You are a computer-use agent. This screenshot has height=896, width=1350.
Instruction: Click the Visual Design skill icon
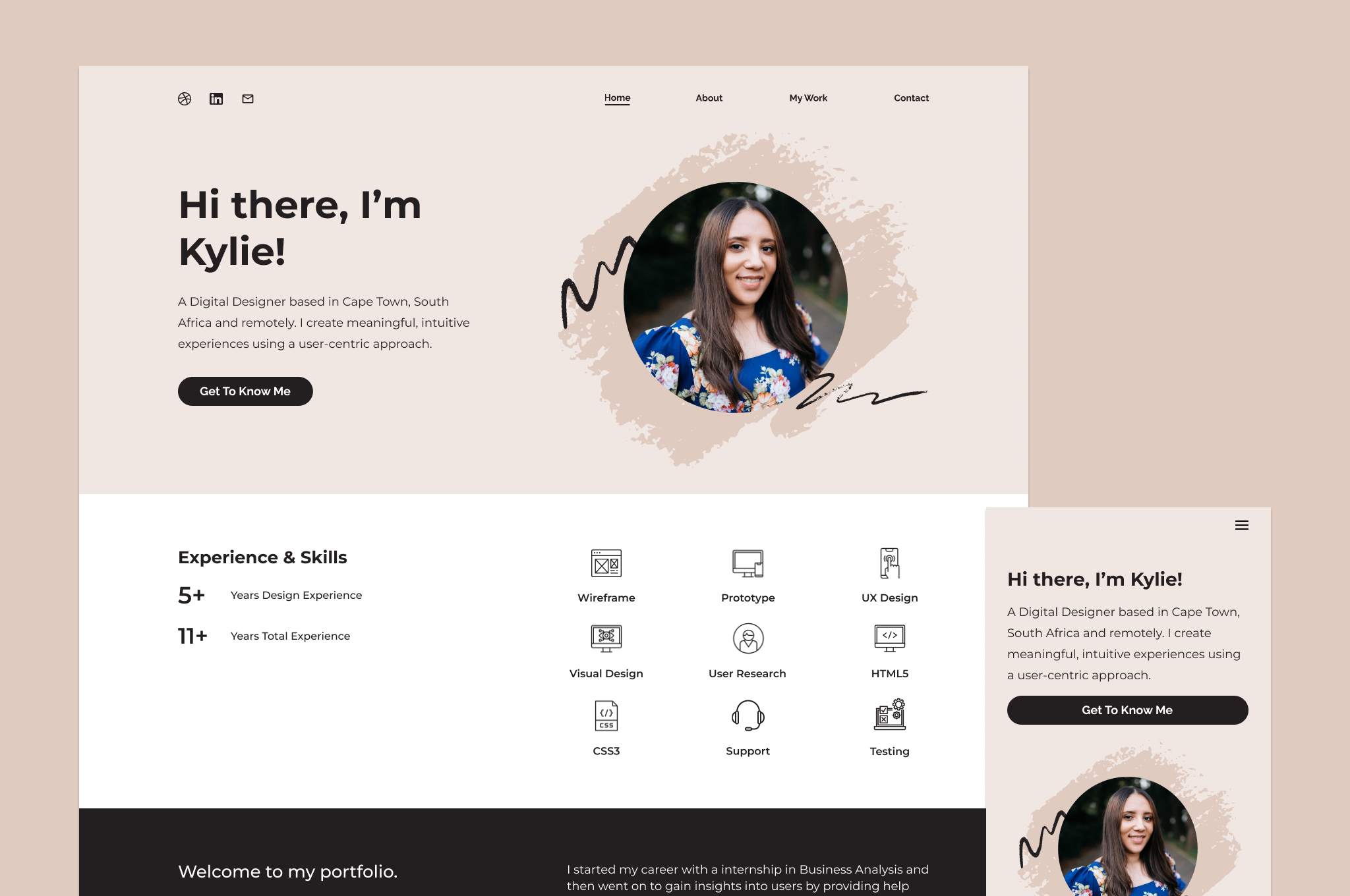[605, 637]
